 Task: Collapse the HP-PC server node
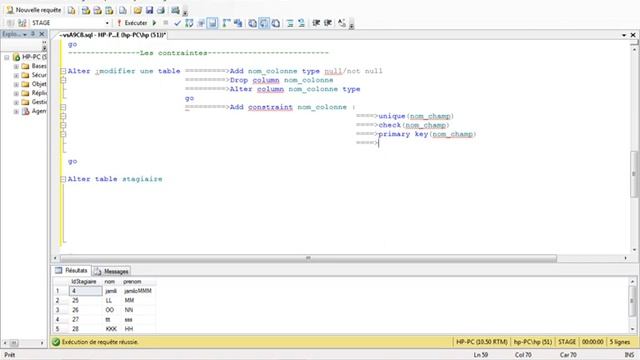[7, 57]
